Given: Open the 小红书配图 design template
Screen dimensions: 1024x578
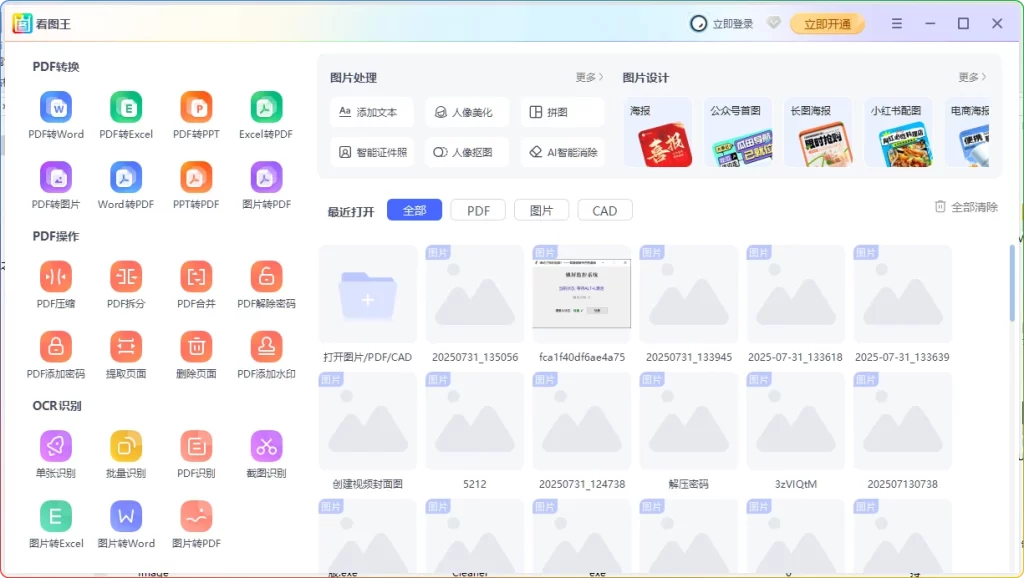Looking at the screenshot, I should click(x=899, y=133).
